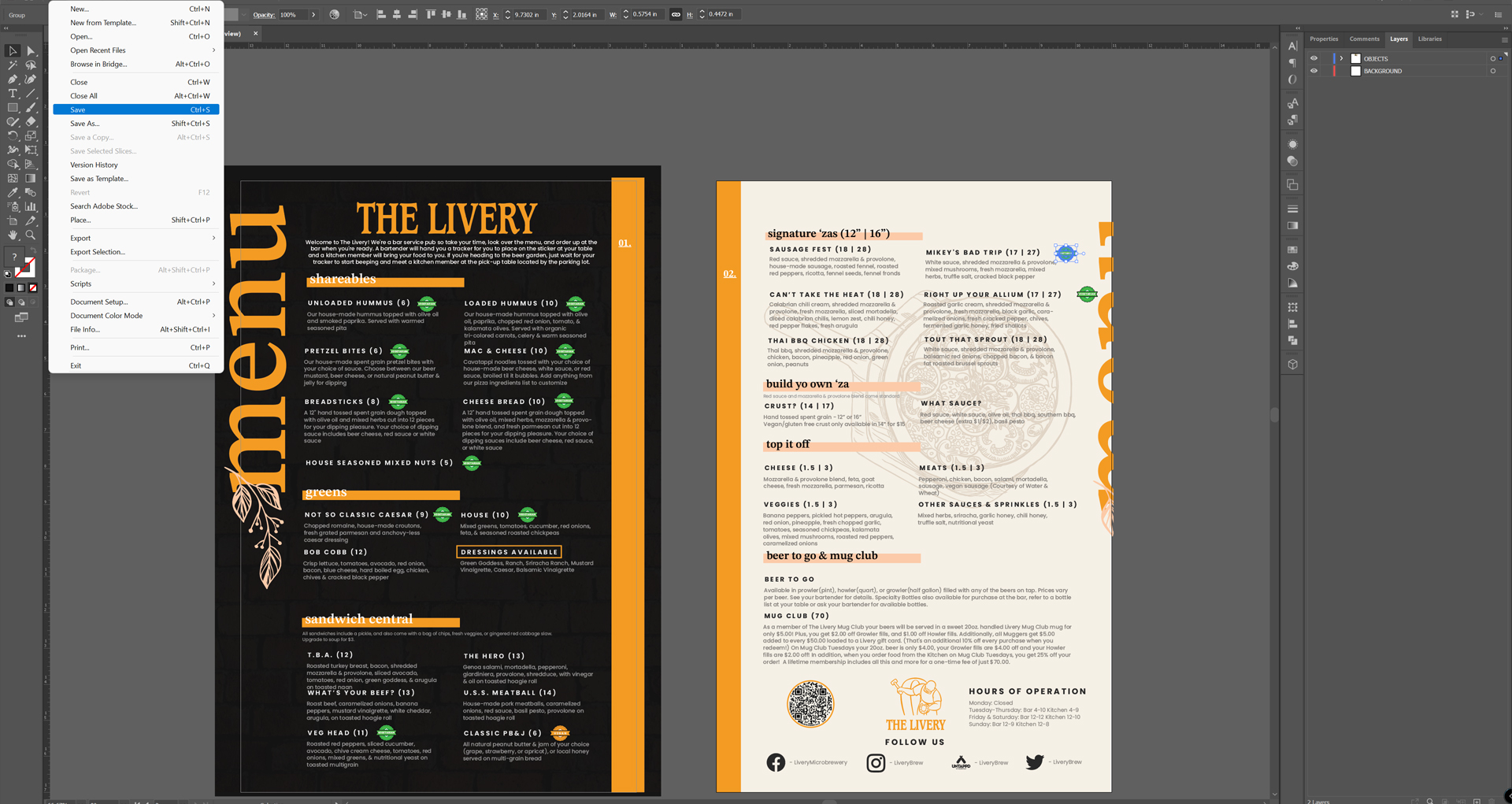The height and width of the screenshot is (804, 1512).
Task: Choose Place... in File menu
Action: coord(136,220)
